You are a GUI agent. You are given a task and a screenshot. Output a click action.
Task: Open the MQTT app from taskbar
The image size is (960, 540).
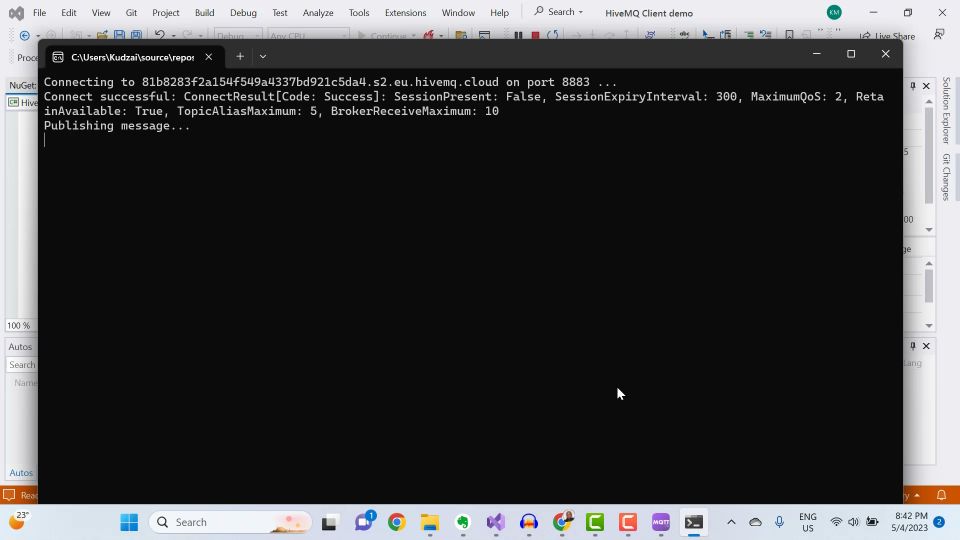661,522
